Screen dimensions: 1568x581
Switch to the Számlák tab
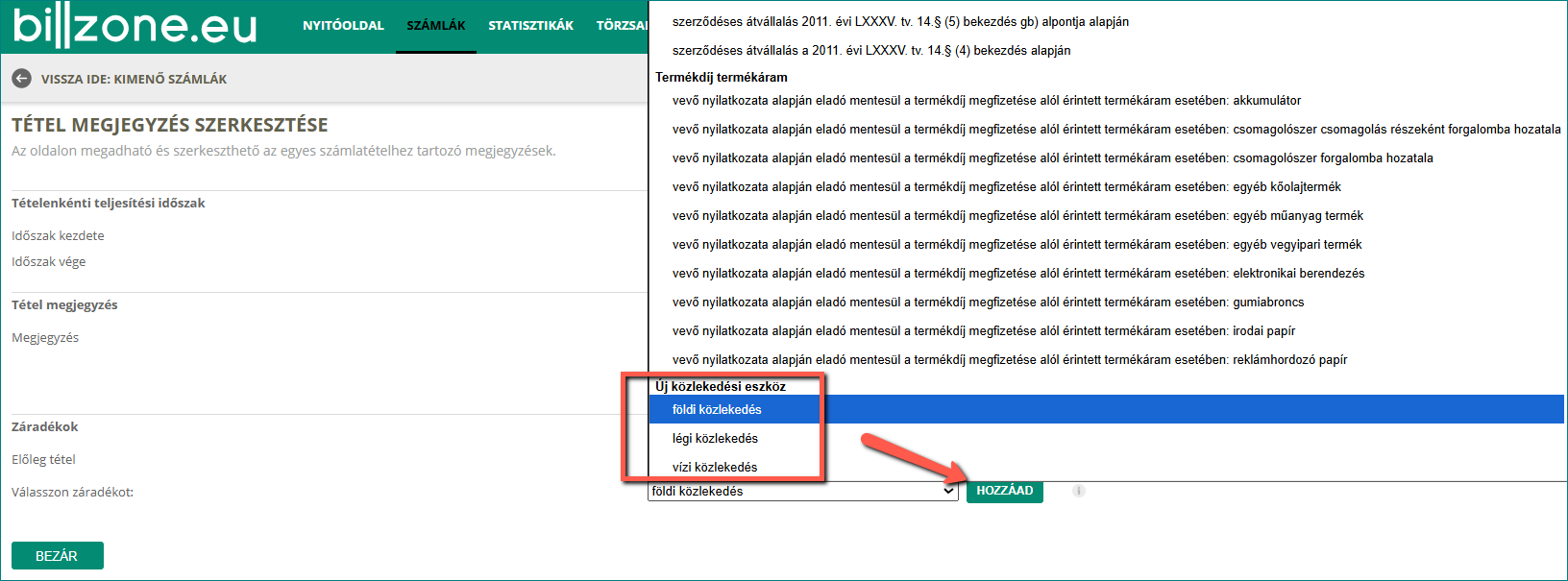[x=435, y=26]
